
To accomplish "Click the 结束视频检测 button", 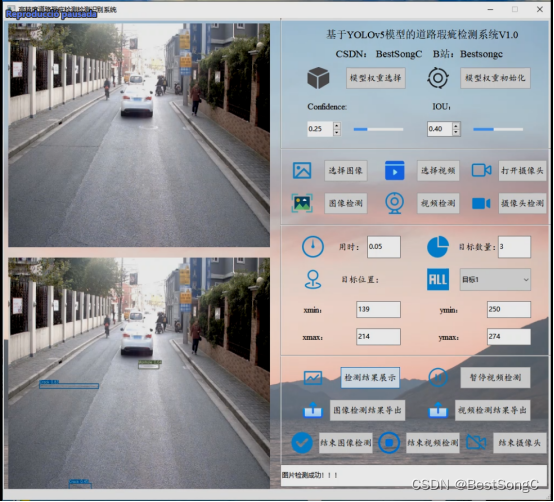I will 433,443.
